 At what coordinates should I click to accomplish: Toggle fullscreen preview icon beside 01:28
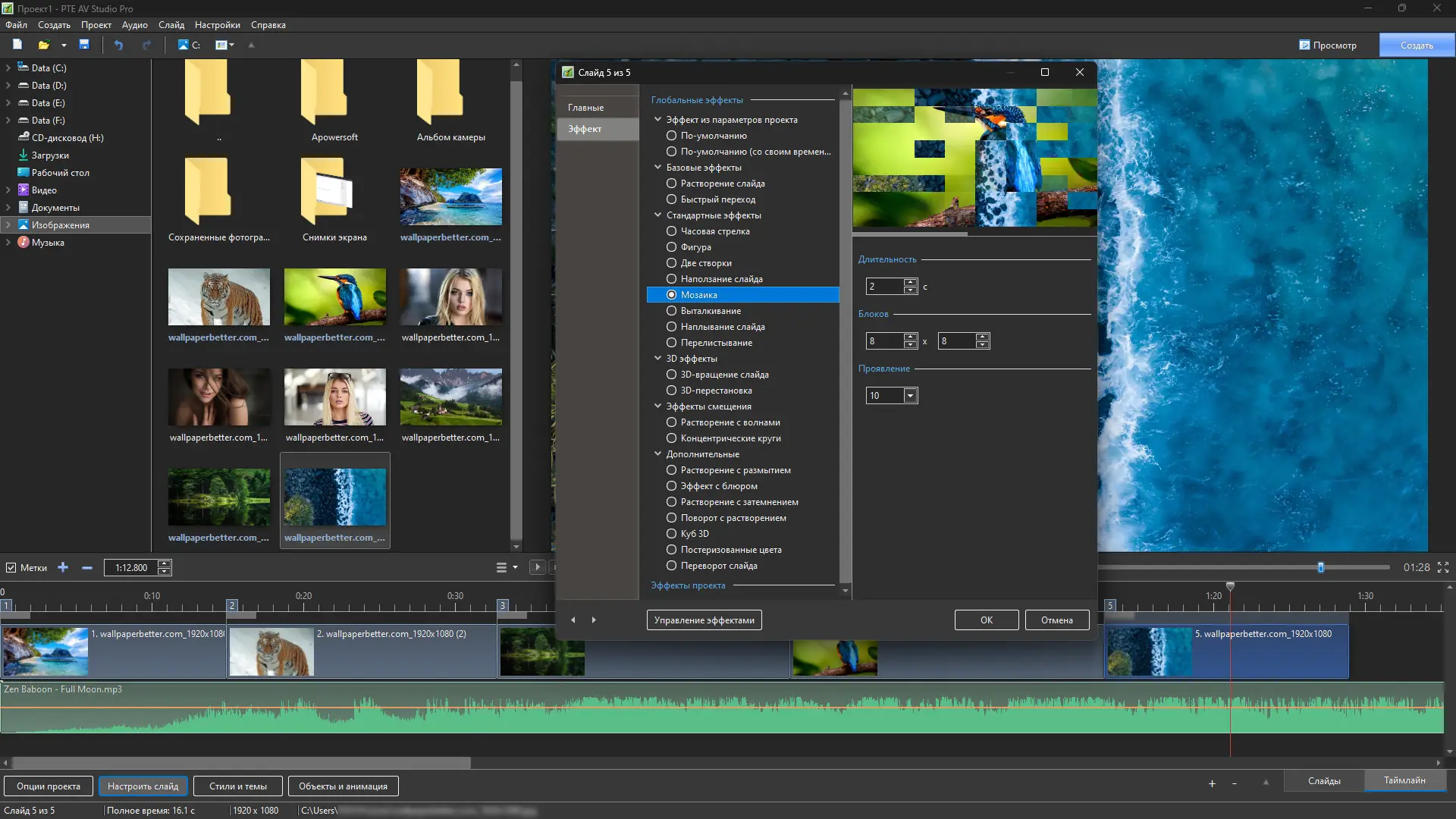(1443, 567)
